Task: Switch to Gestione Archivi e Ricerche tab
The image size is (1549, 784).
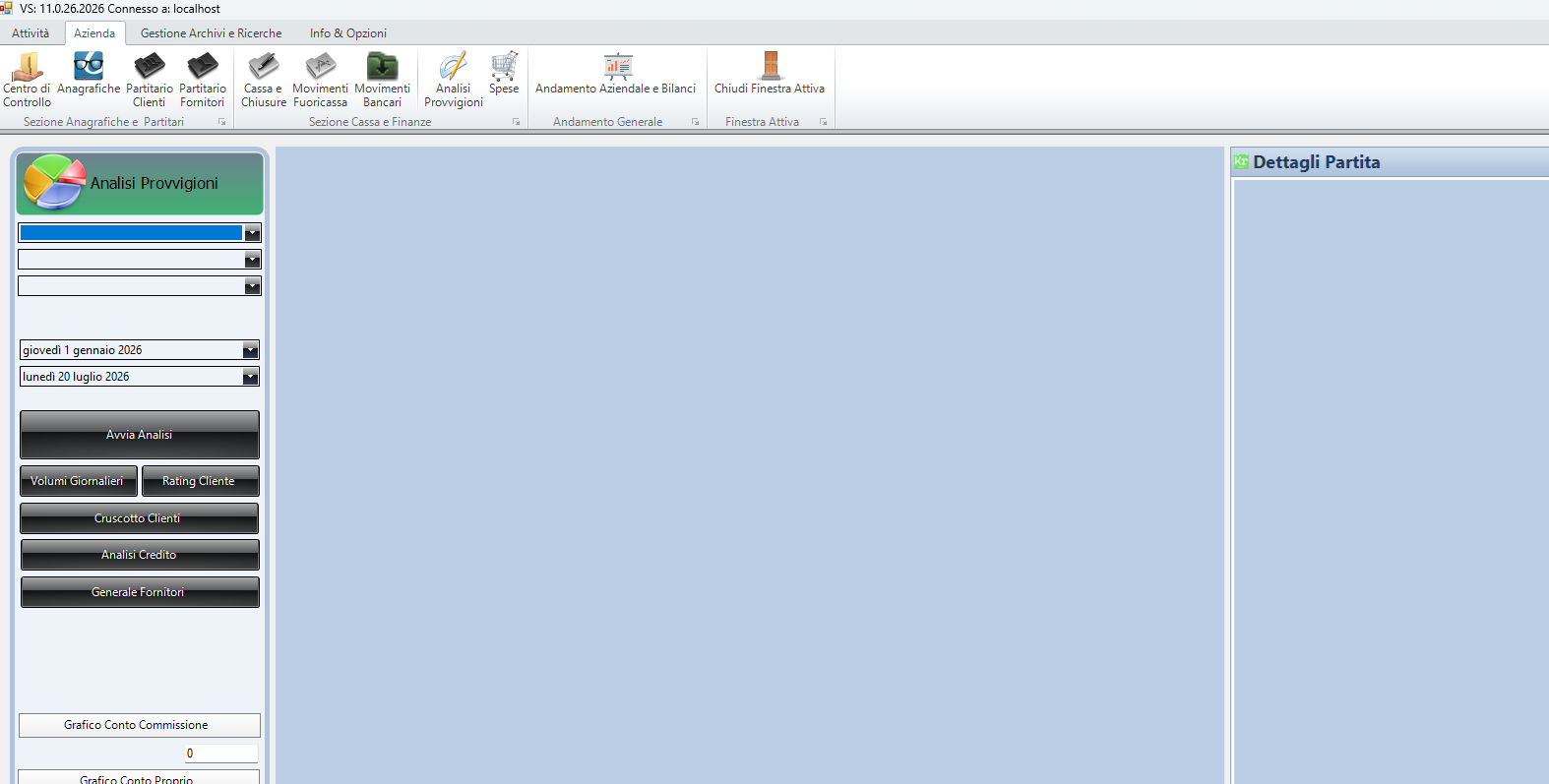Action: [x=211, y=33]
